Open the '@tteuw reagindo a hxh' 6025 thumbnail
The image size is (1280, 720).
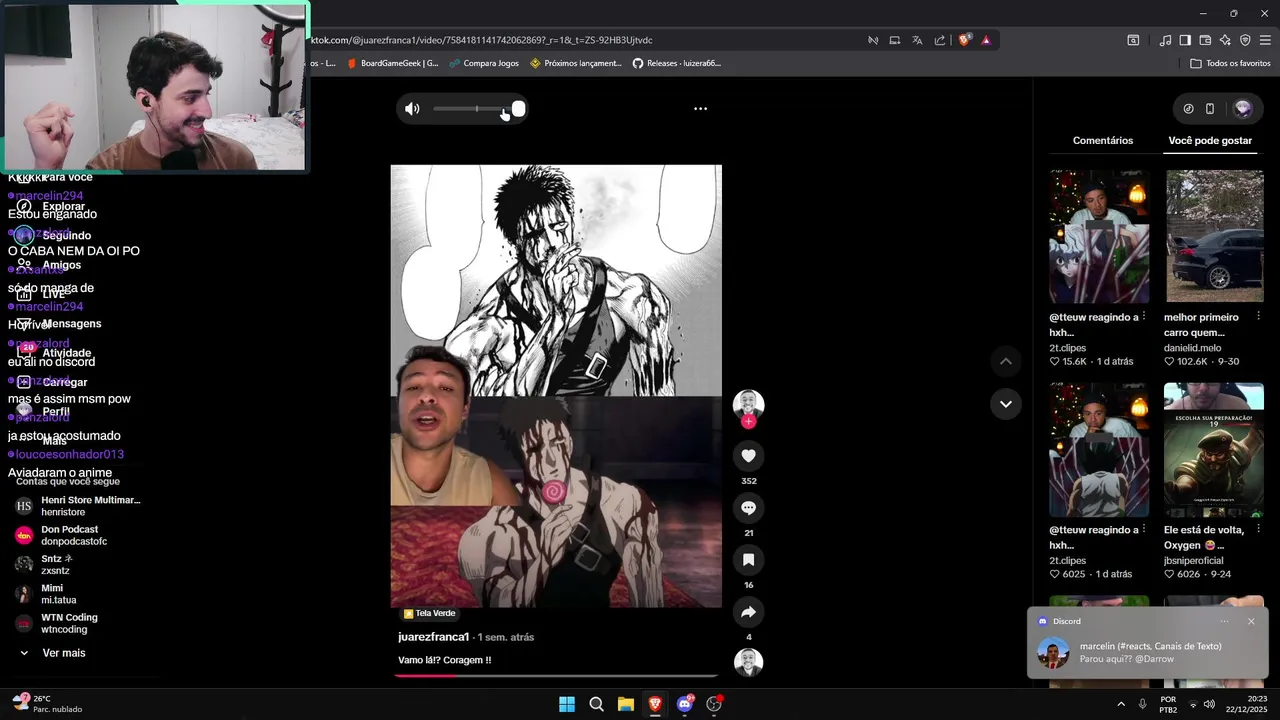click(1099, 450)
